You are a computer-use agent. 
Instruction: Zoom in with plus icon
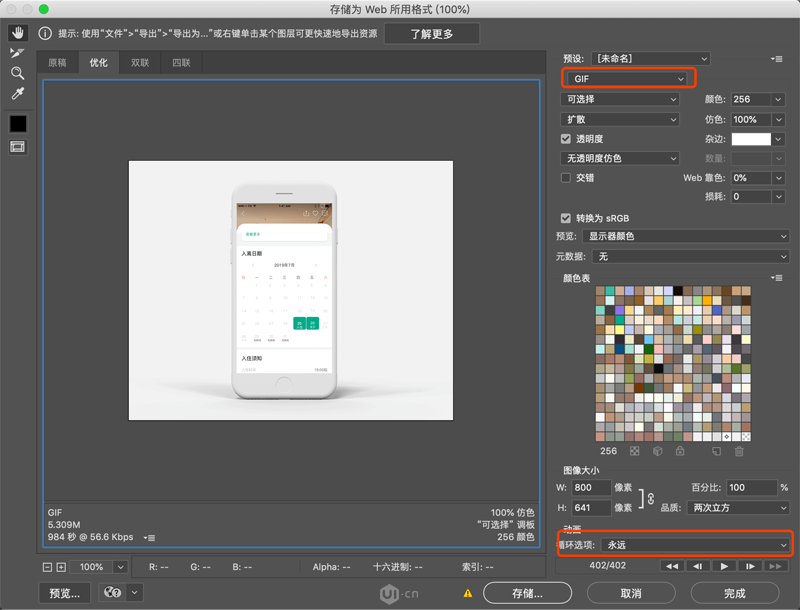pyautogui.click(x=61, y=567)
